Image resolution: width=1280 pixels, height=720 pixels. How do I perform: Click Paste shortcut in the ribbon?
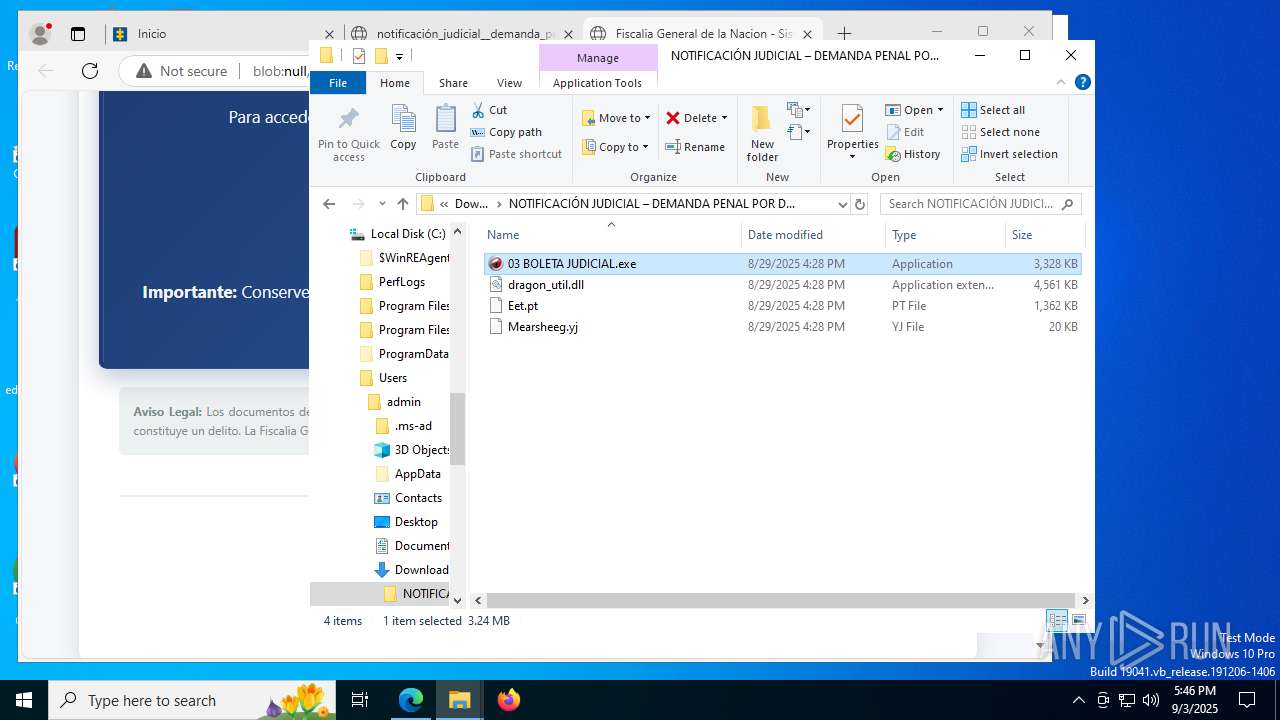516,154
